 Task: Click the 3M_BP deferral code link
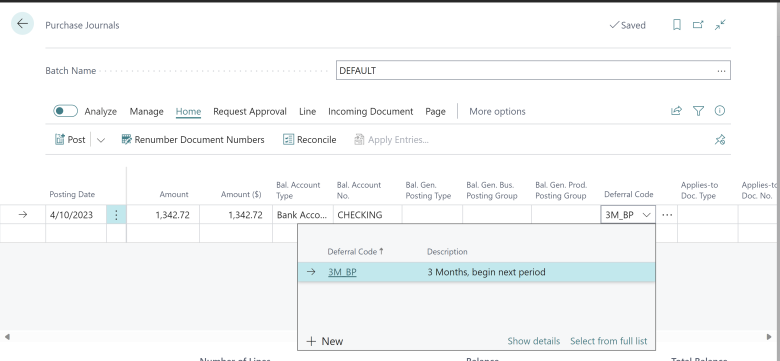342,272
